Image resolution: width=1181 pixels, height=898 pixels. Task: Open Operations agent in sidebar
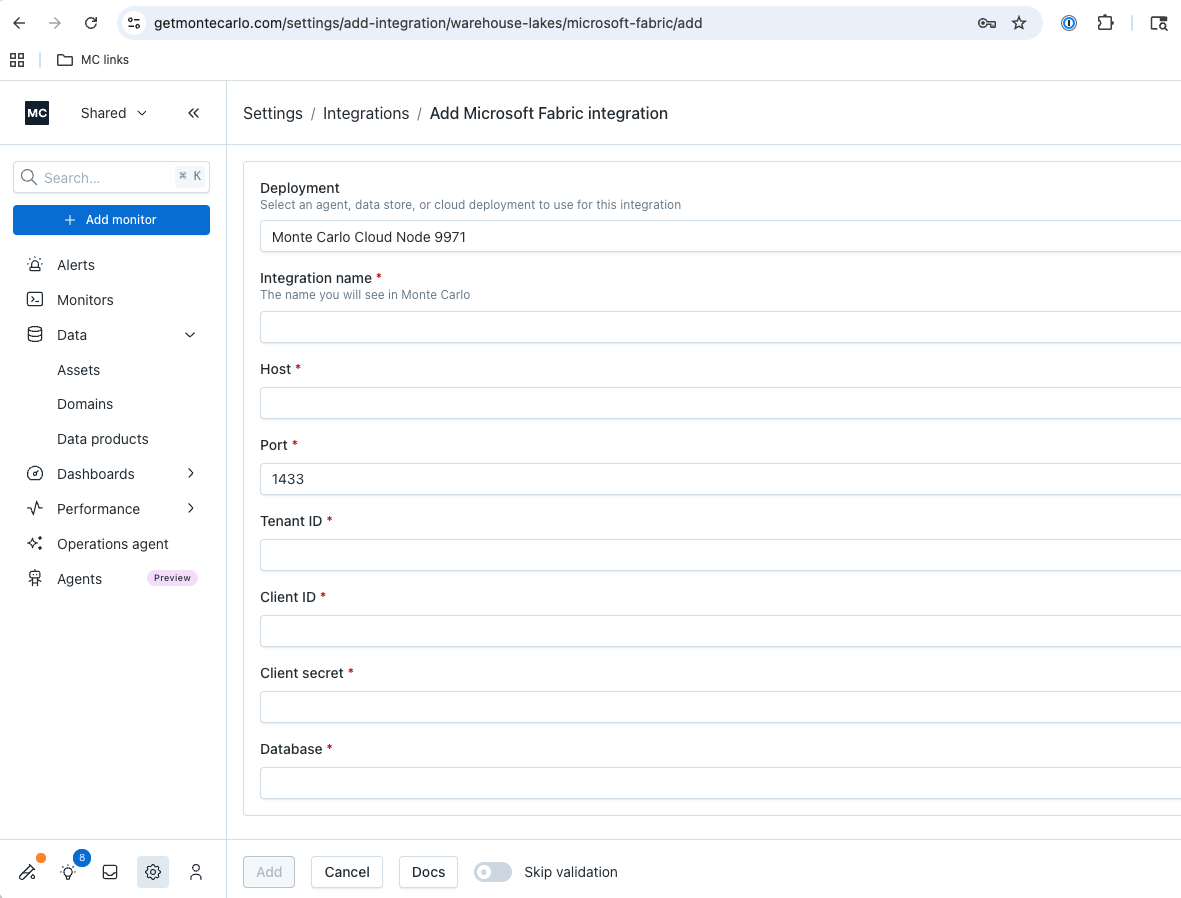point(113,544)
